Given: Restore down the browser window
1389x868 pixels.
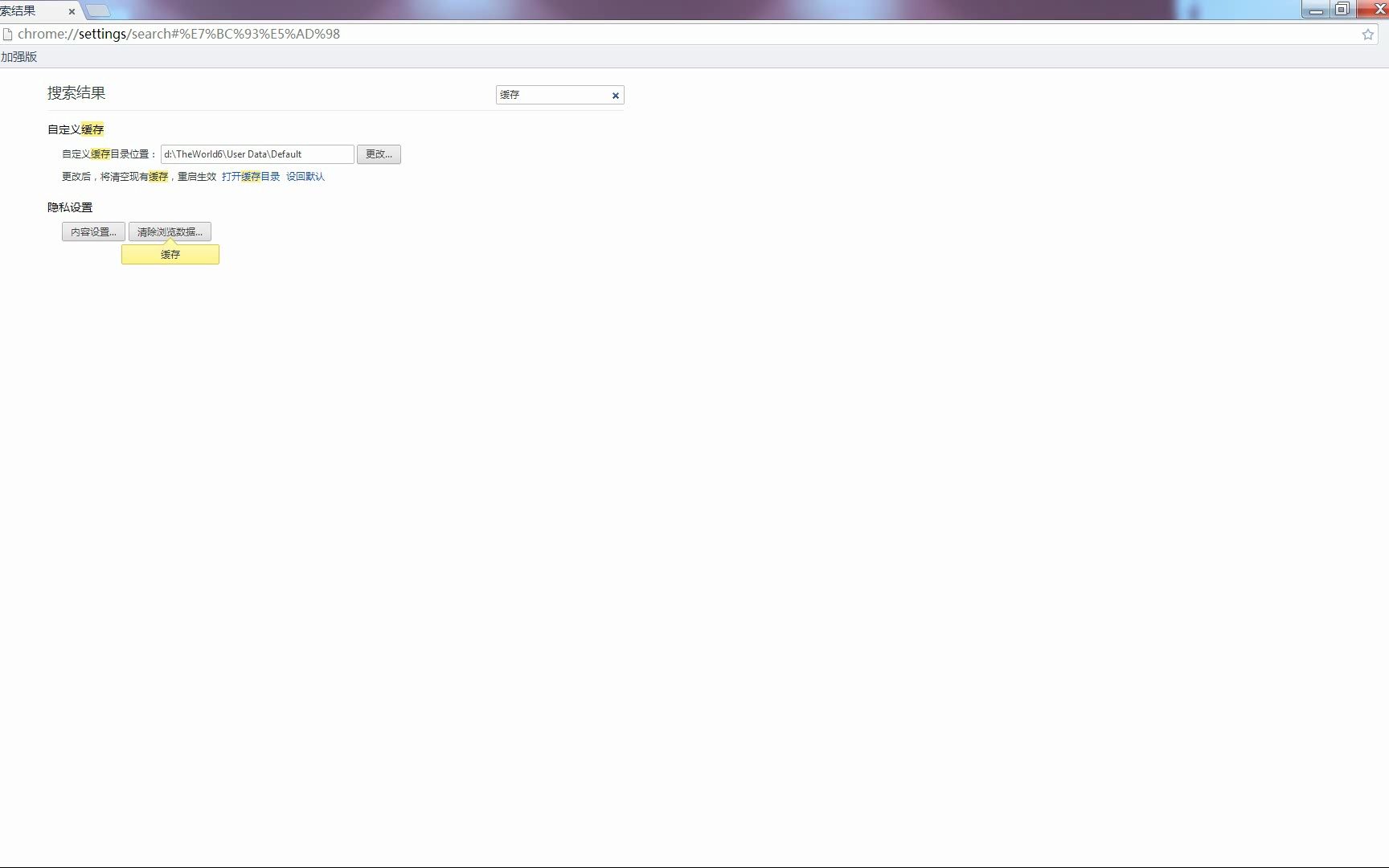Looking at the screenshot, I should [1342, 10].
